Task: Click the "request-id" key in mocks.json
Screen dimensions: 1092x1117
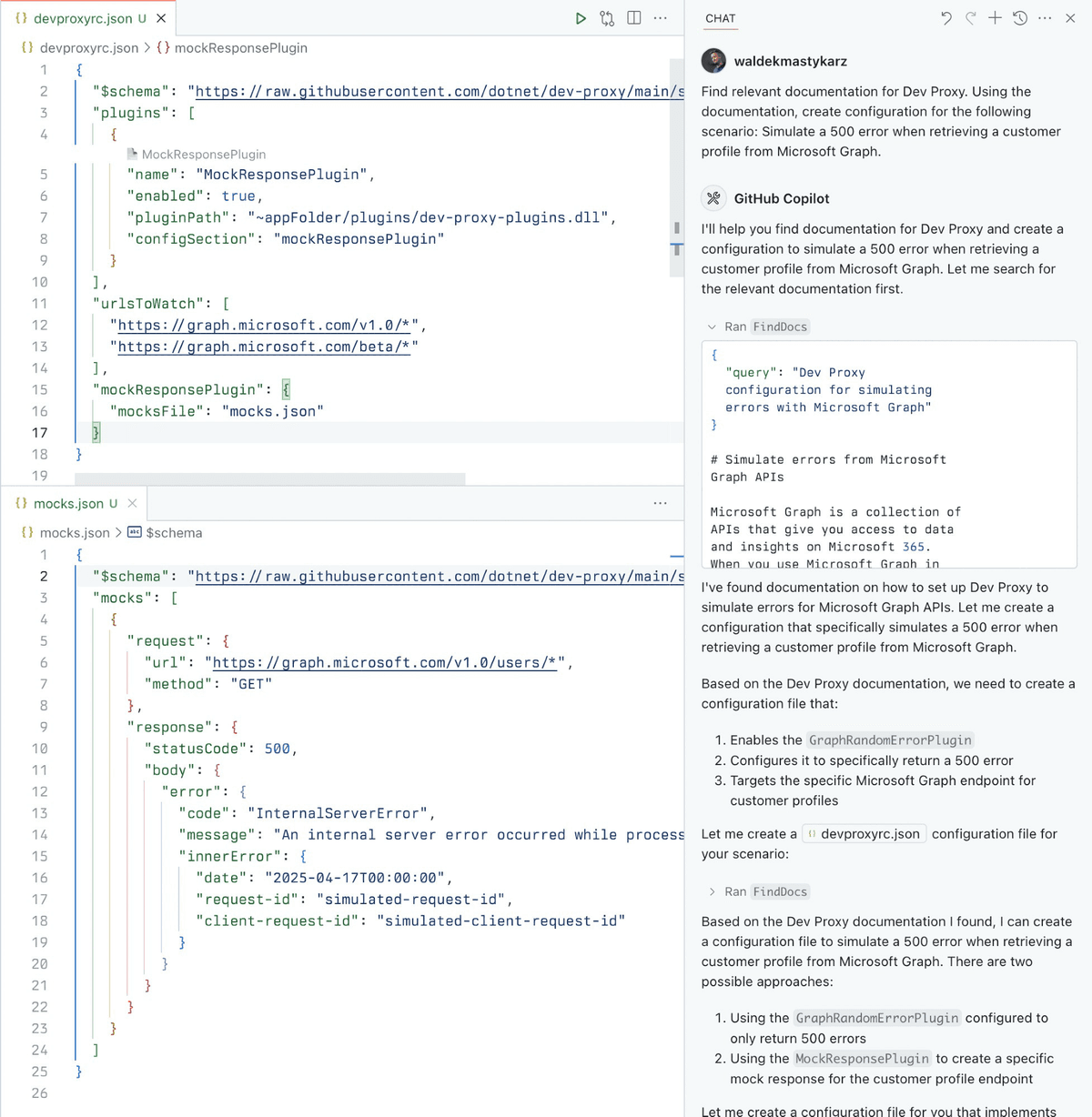Action: 248,900
